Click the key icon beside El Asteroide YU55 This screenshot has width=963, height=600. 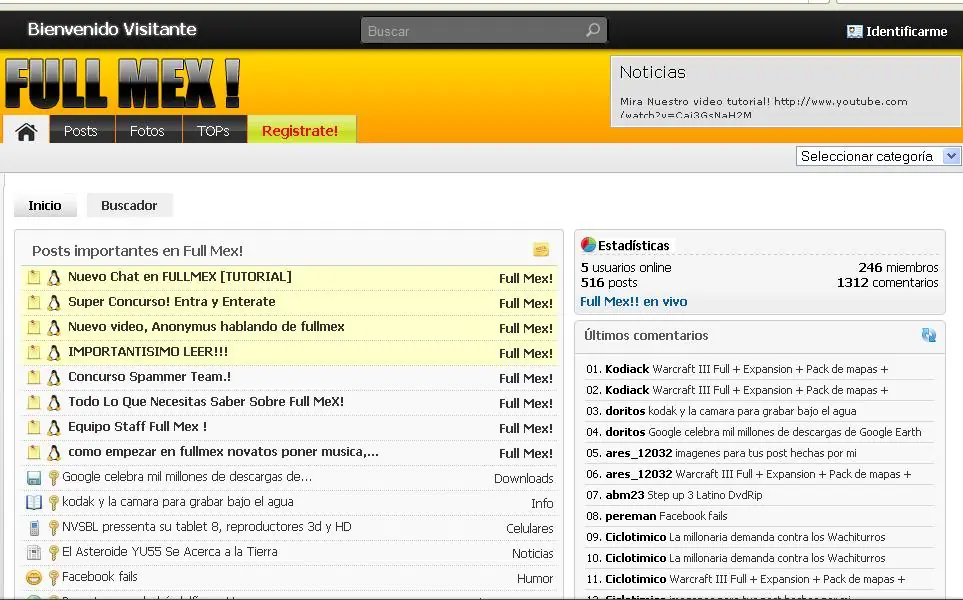(53, 553)
